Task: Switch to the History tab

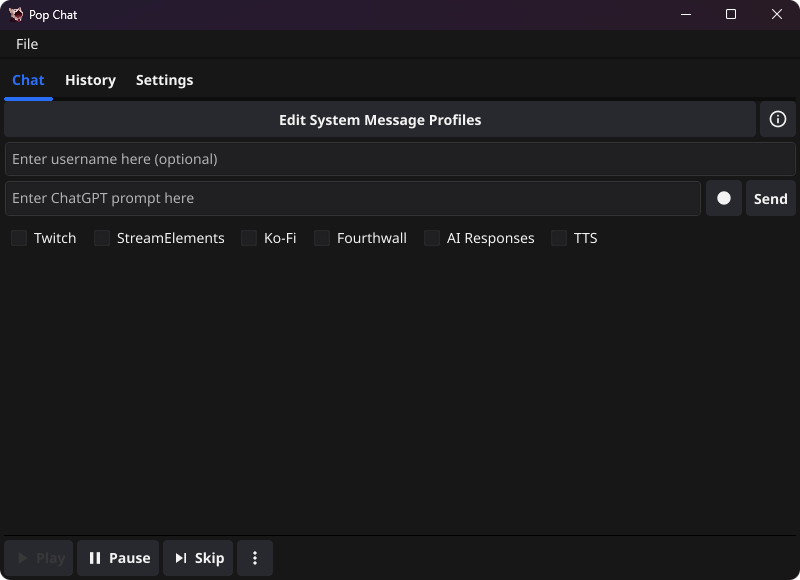Action: coord(90,80)
